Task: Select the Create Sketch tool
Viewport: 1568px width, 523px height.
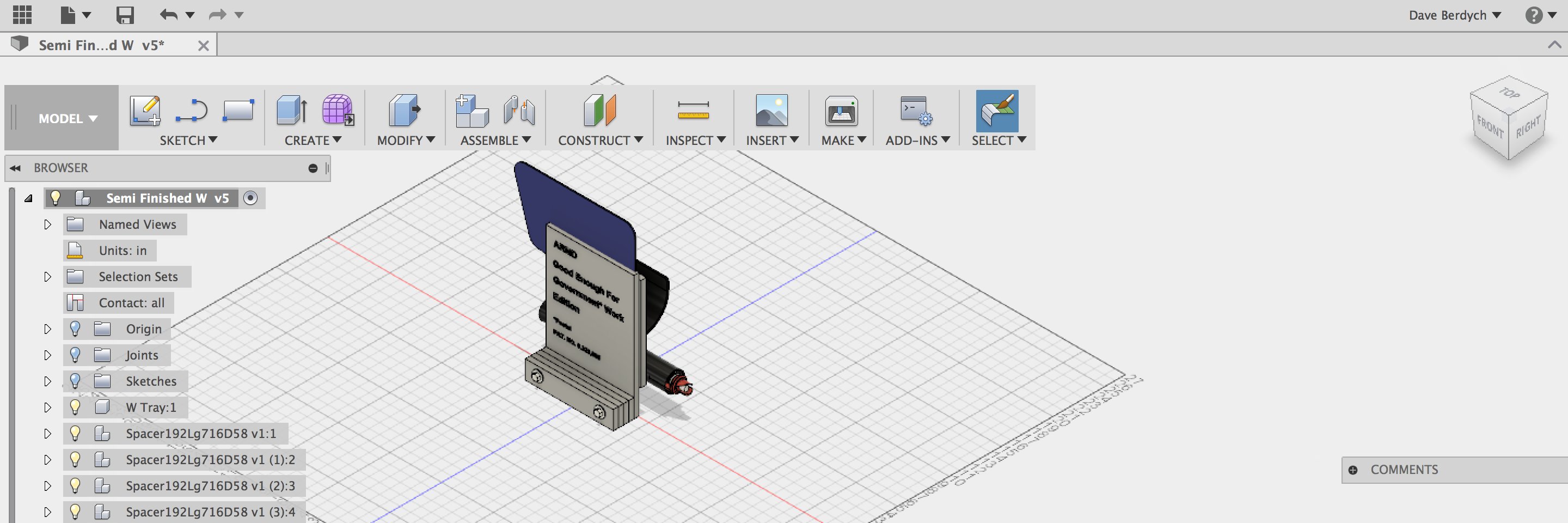Action: click(x=145, y=110)
